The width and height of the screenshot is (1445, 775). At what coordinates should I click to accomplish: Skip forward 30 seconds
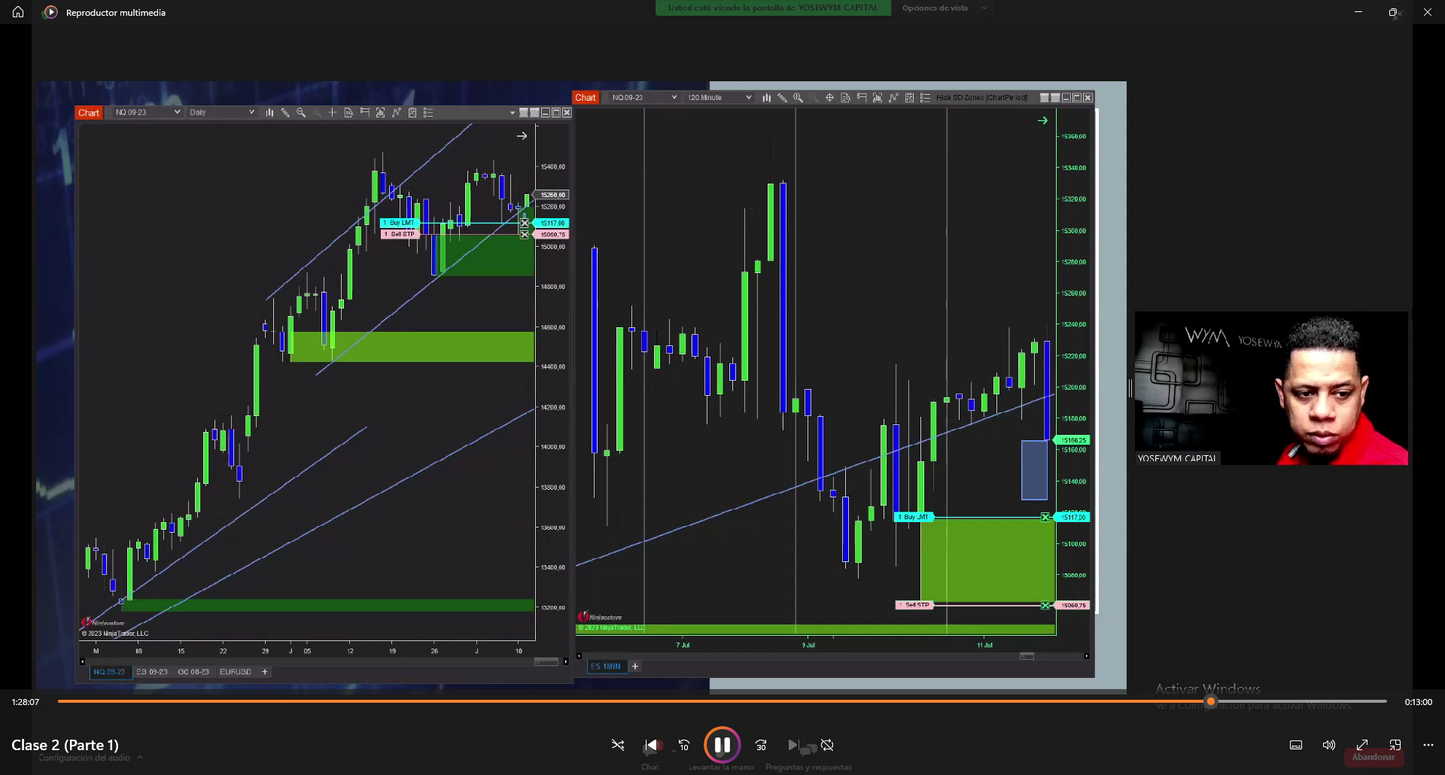coord(760,745)
